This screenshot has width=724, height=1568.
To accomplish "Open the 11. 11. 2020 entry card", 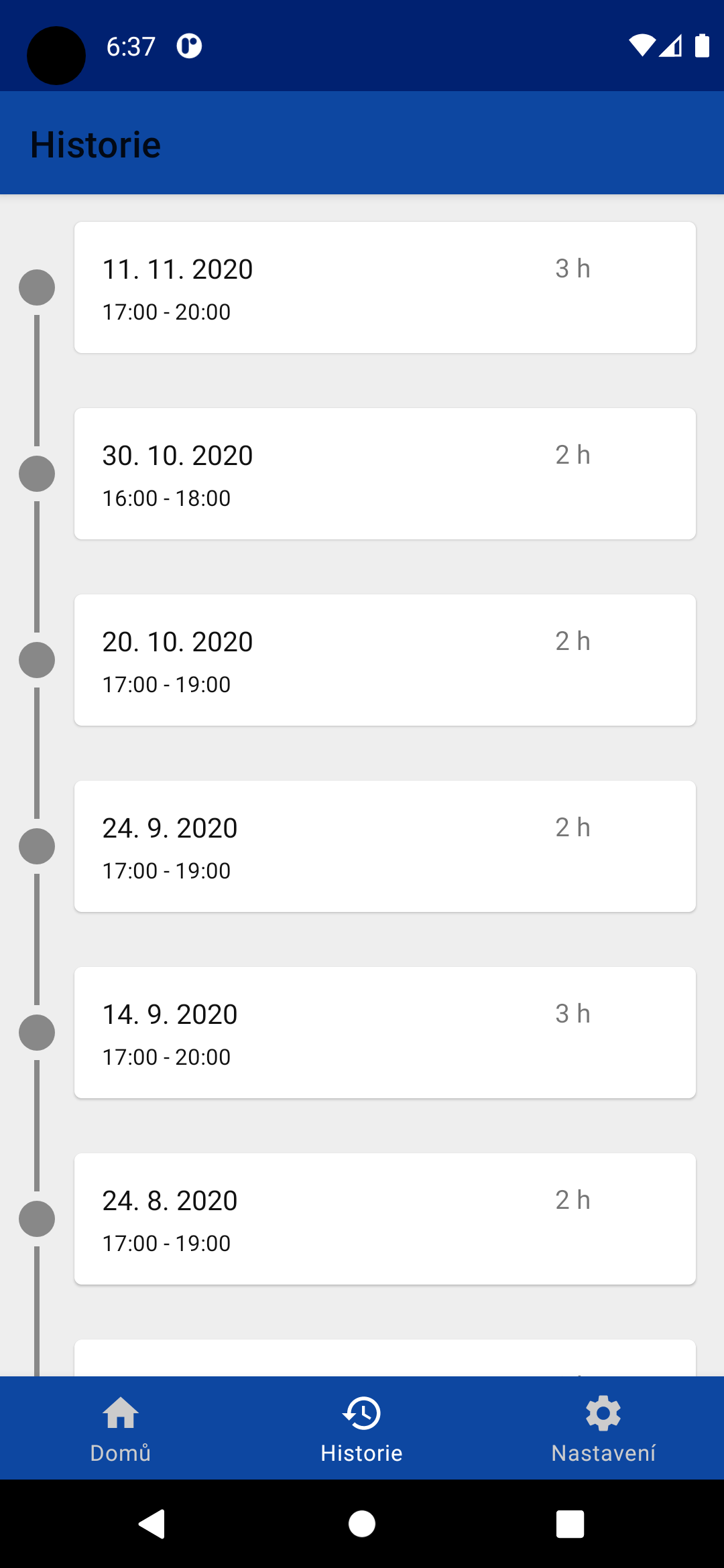I will [x=385, y=287].
